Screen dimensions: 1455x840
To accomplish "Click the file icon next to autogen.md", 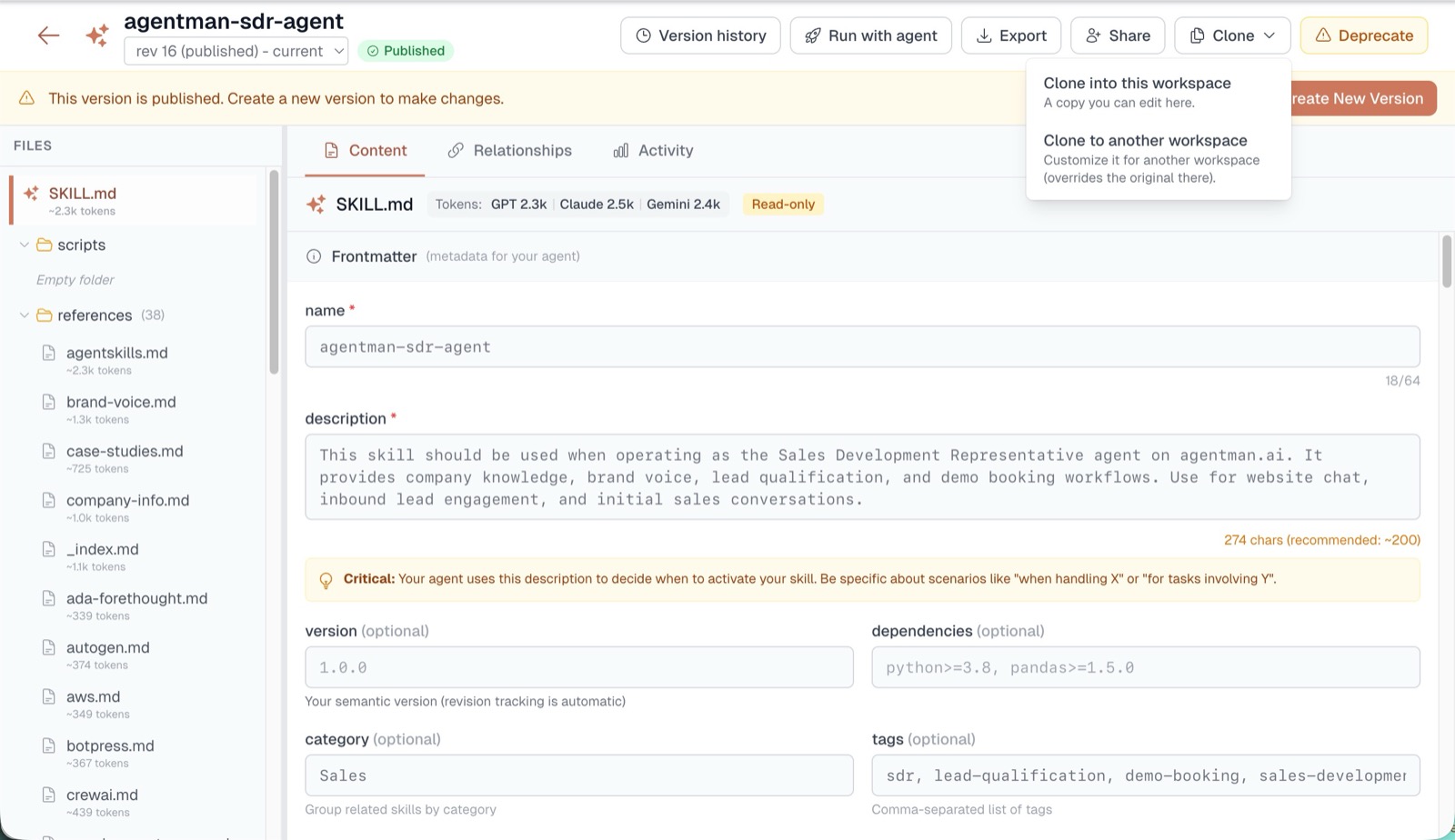I will (x=49, y=647).
